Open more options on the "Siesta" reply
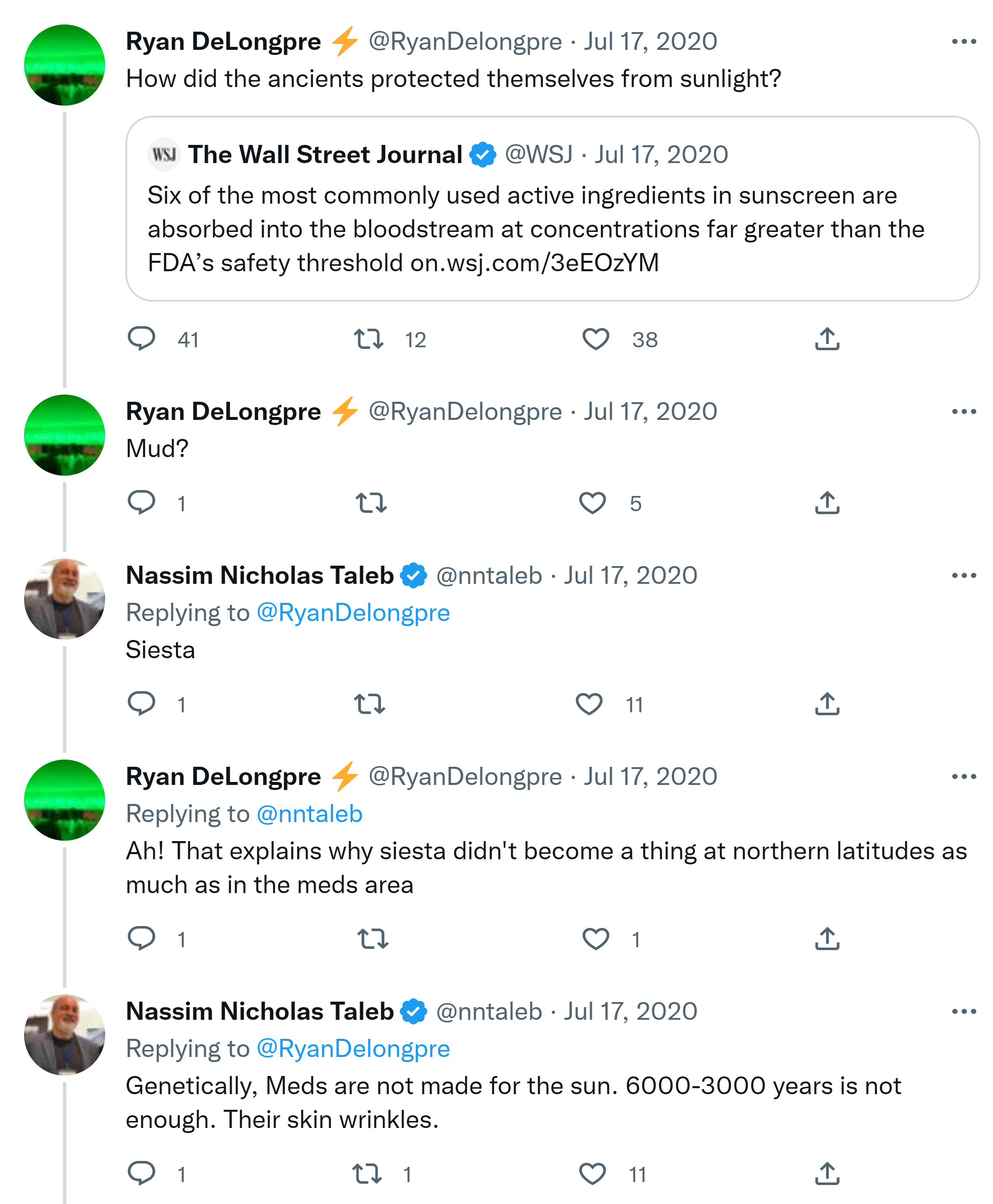Image resolution: width=993 pixels, height=1204 pixels. [963, 575]
